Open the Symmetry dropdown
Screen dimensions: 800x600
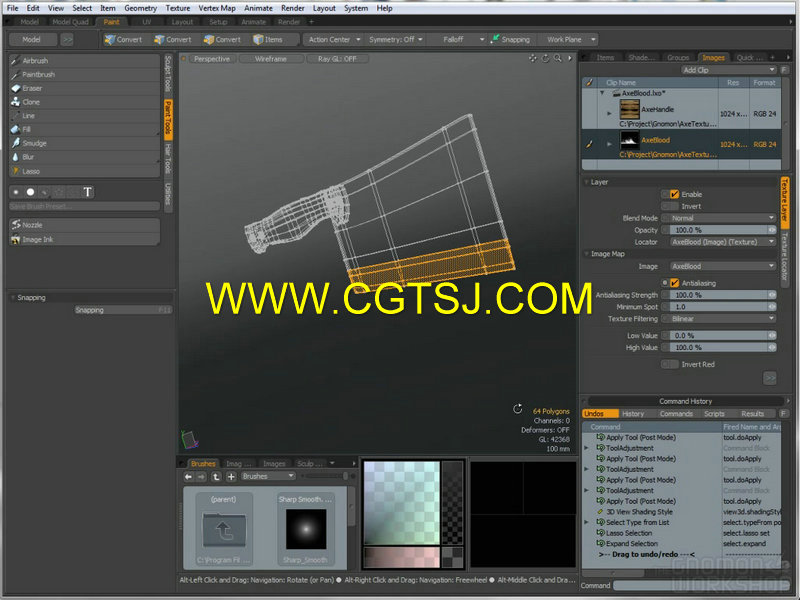click(x=395, y=39)
